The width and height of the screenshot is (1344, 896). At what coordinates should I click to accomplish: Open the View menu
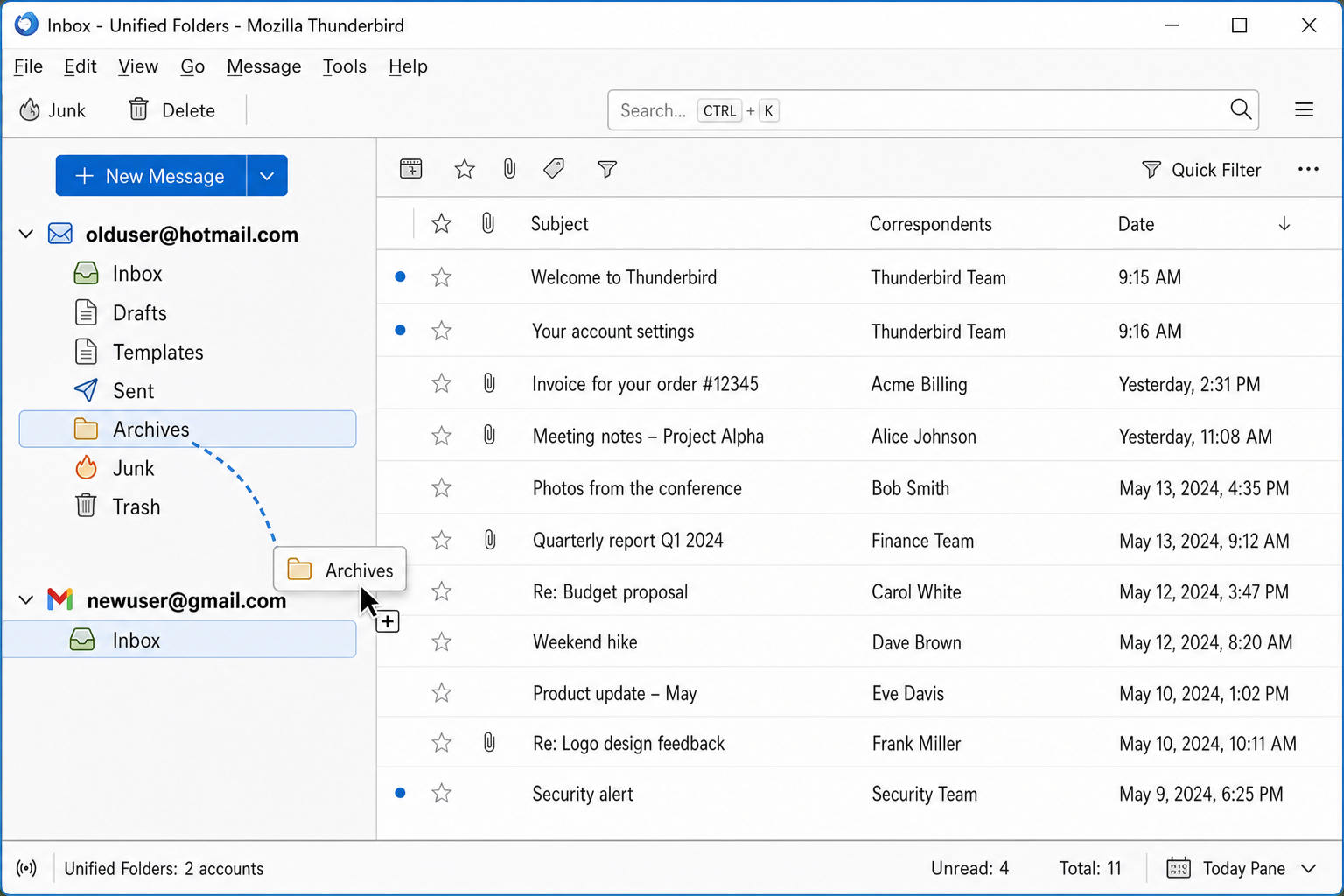[x=138, y=66]
